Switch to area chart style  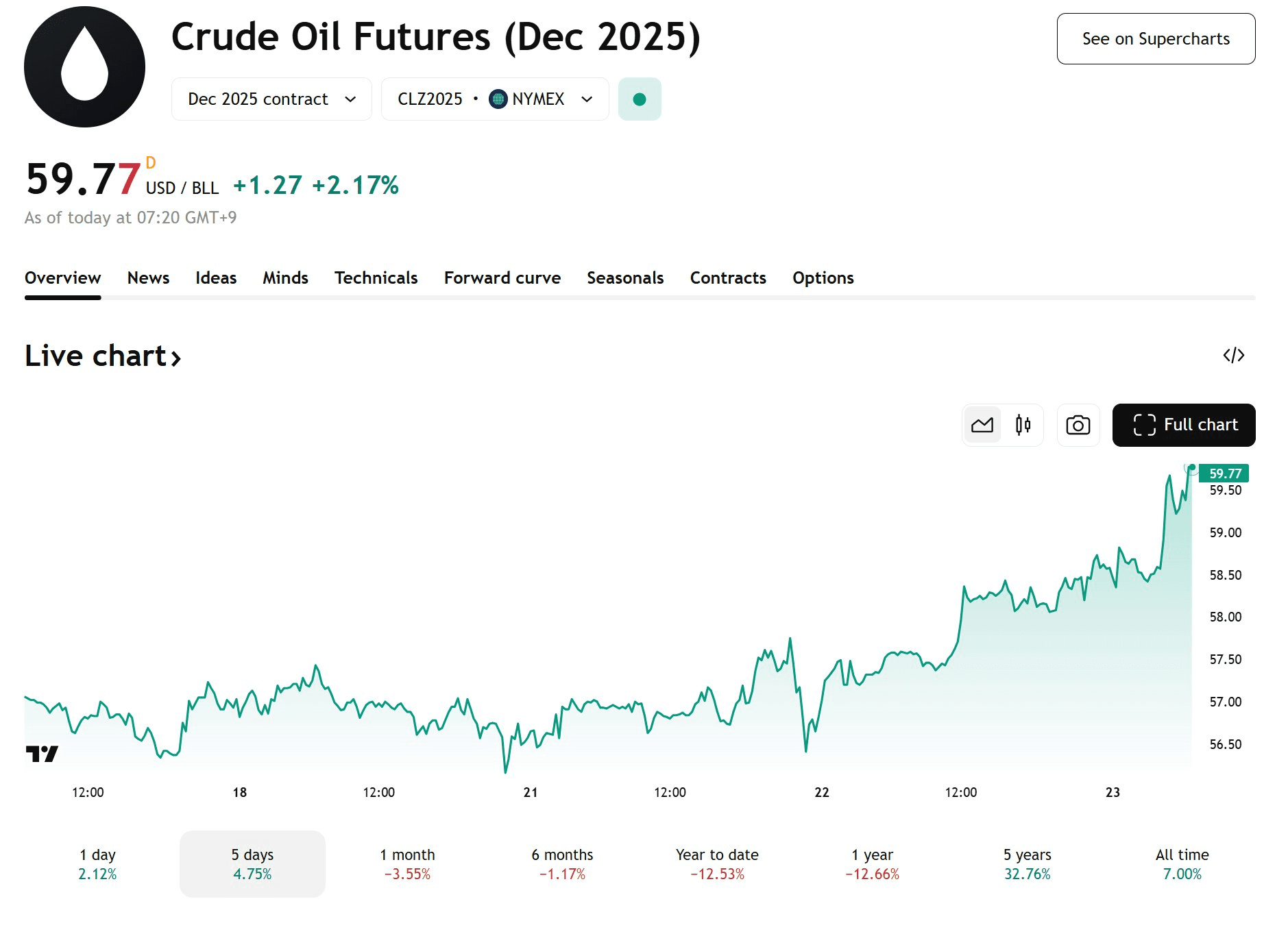tap(982, 425)
